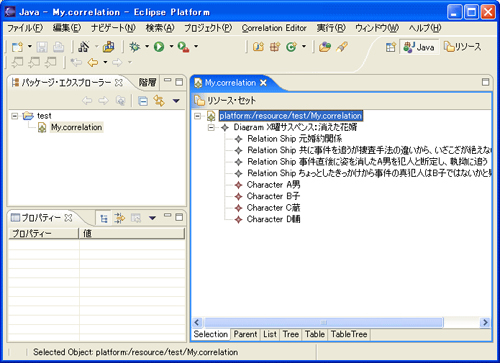
Task: Select My.correlation in Package Explorer
Action: tap(76, 127)
